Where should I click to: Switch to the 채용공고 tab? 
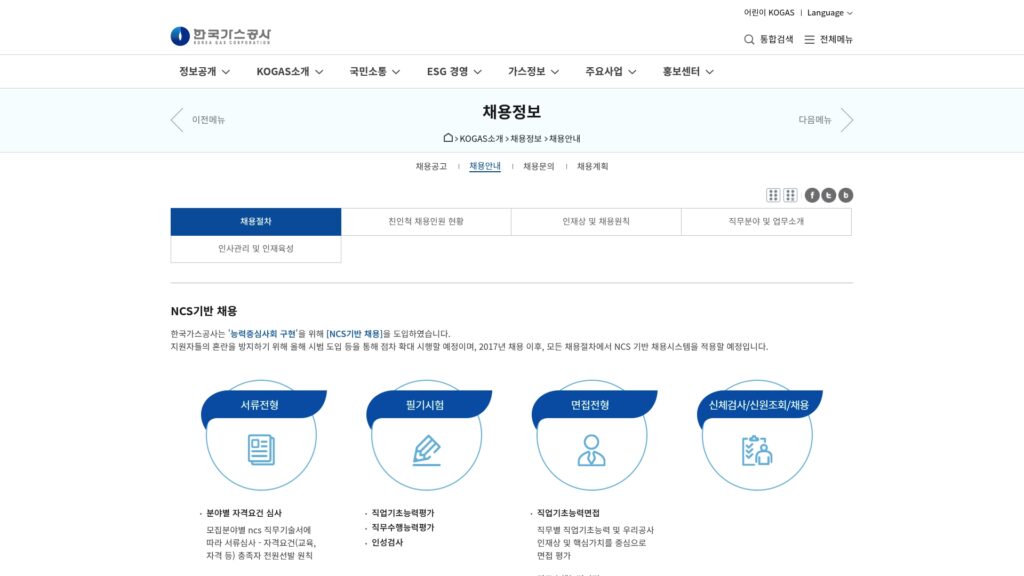click(432, 166)
